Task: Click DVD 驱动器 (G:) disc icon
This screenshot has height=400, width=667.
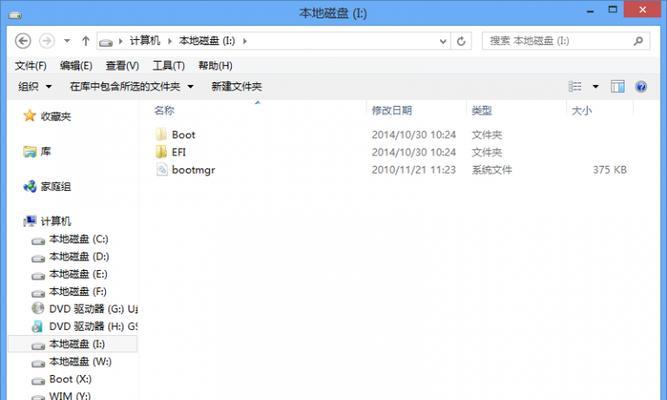Action: pos(38,308)
